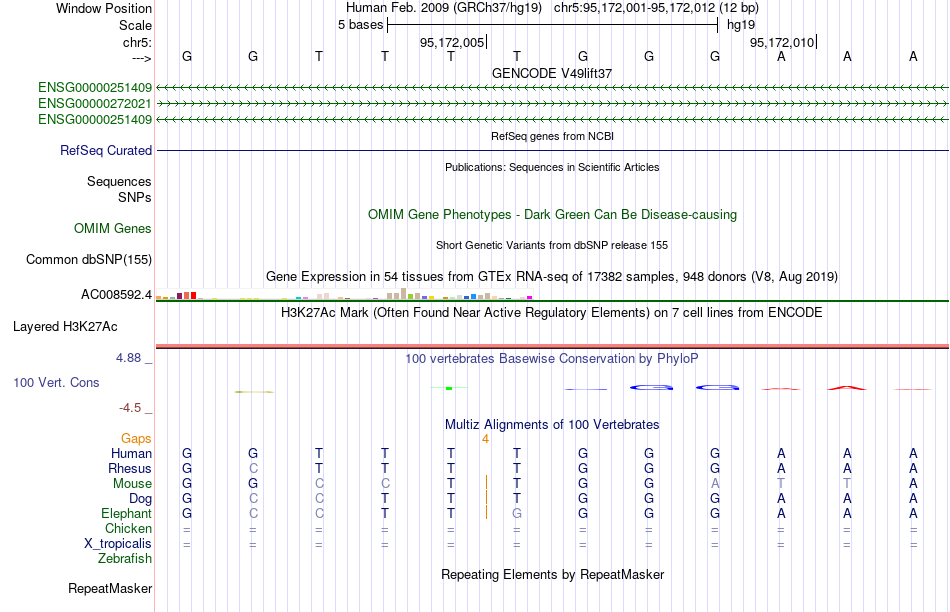The width and height of the screenshot is (950, 612).
Task: Click Human Feb. 2009 (GRCh37/hg19) assembly text
Action: point(444,8)
